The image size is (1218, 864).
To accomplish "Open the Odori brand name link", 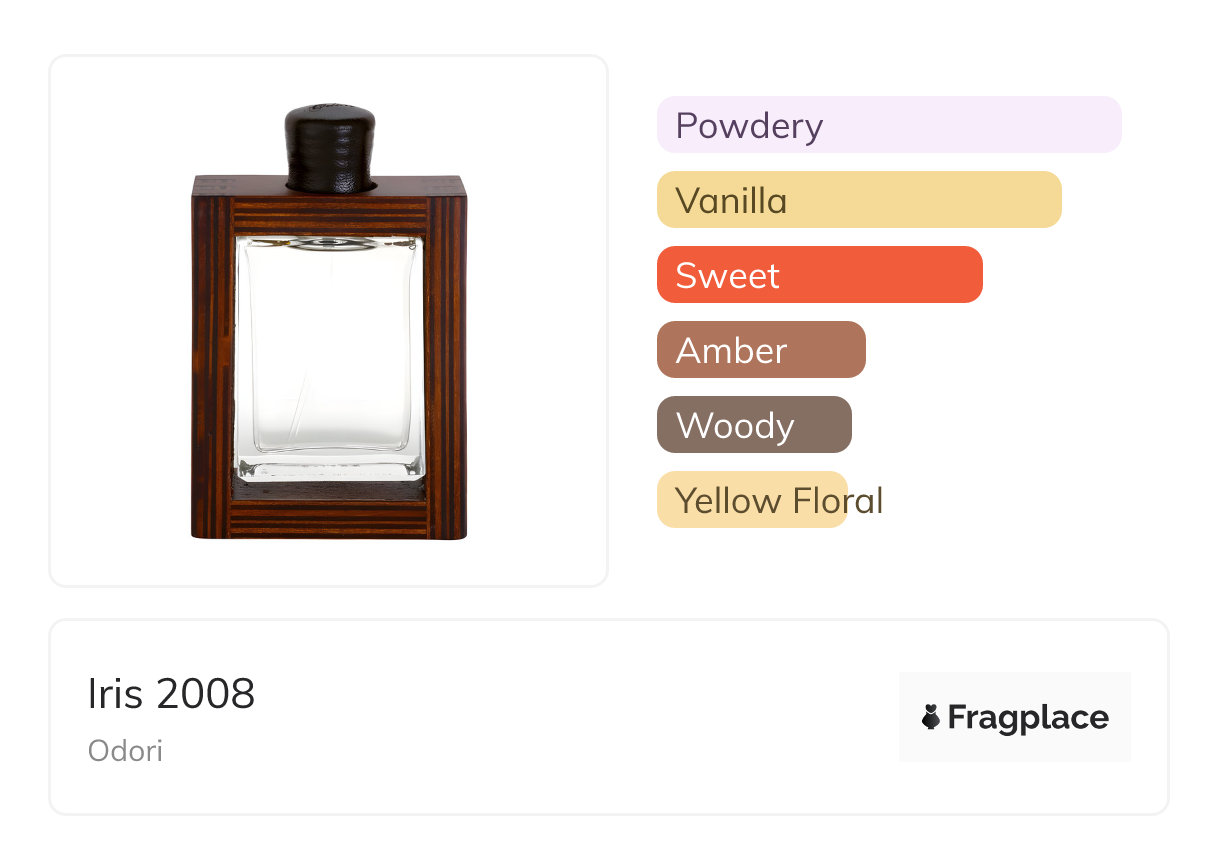I will click(x=125, y=751).
